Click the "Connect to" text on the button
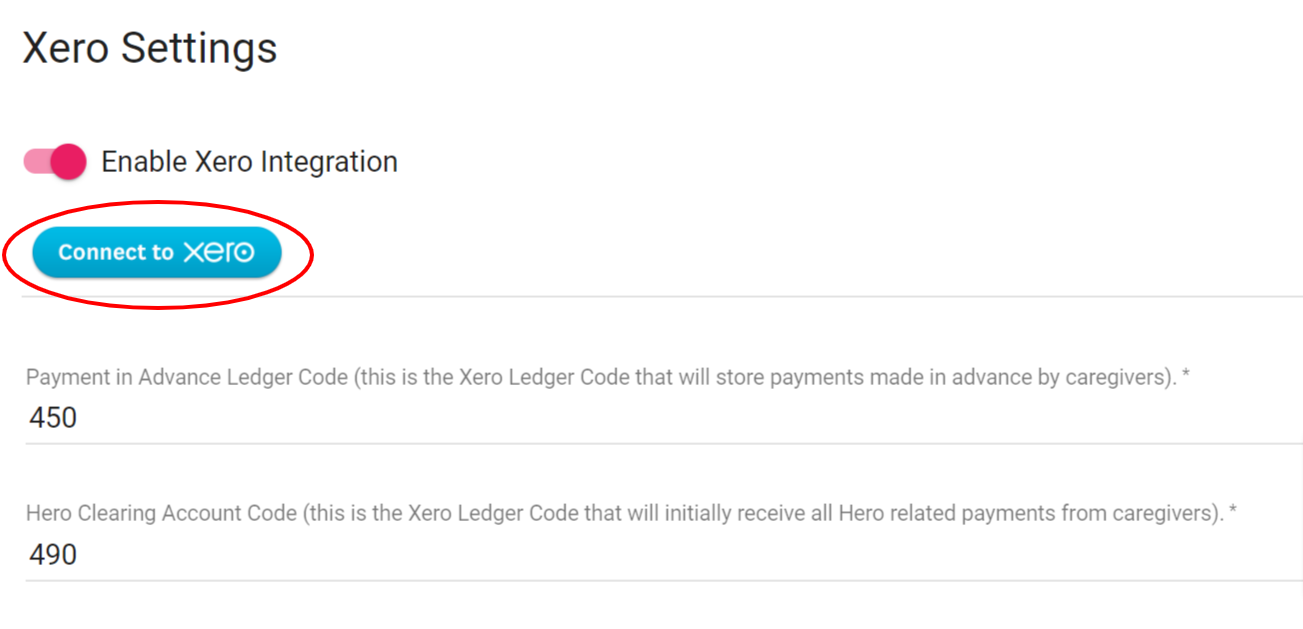 (116, 253)
